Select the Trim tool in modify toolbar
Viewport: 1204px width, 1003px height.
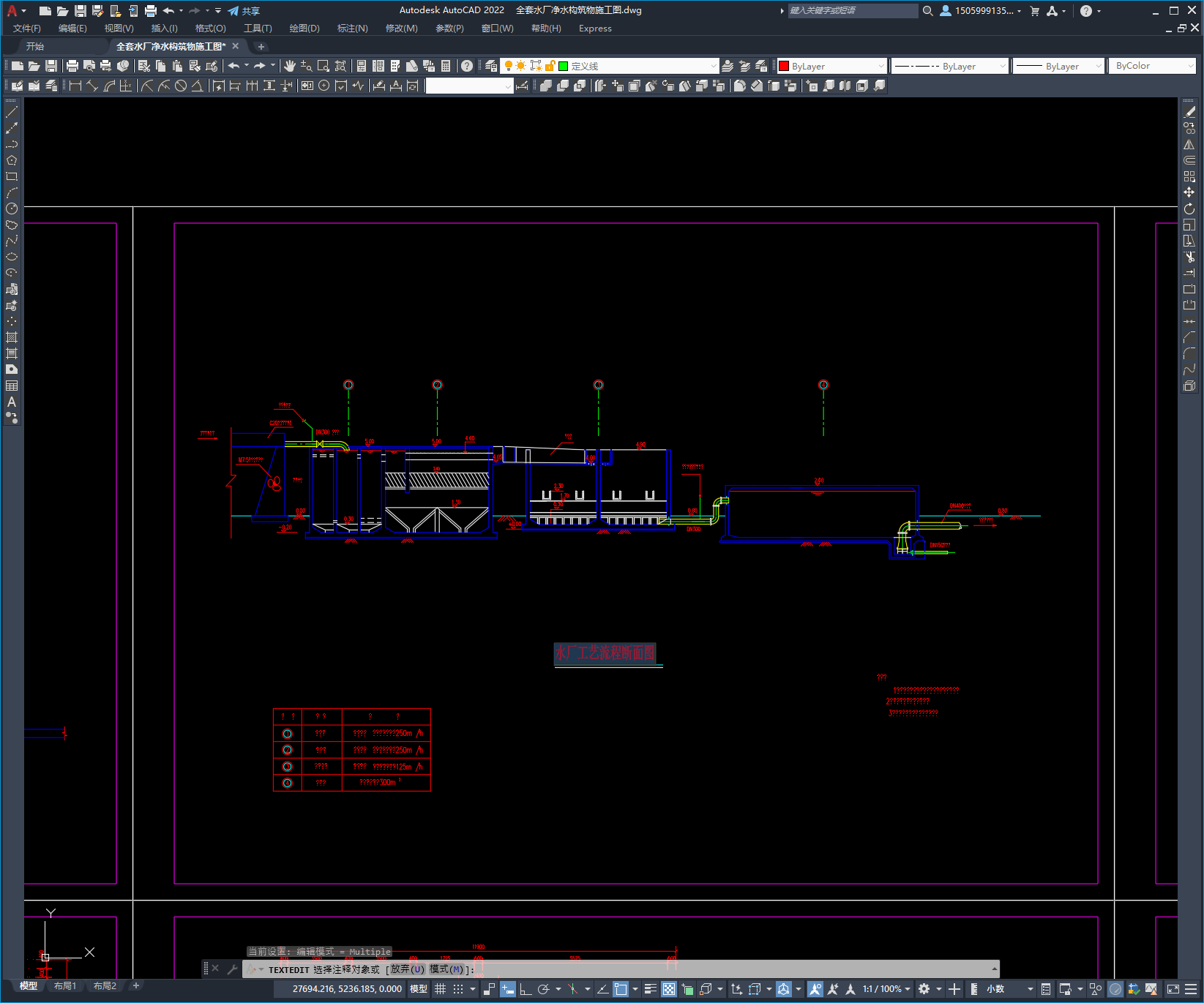tap(1189, 257)
